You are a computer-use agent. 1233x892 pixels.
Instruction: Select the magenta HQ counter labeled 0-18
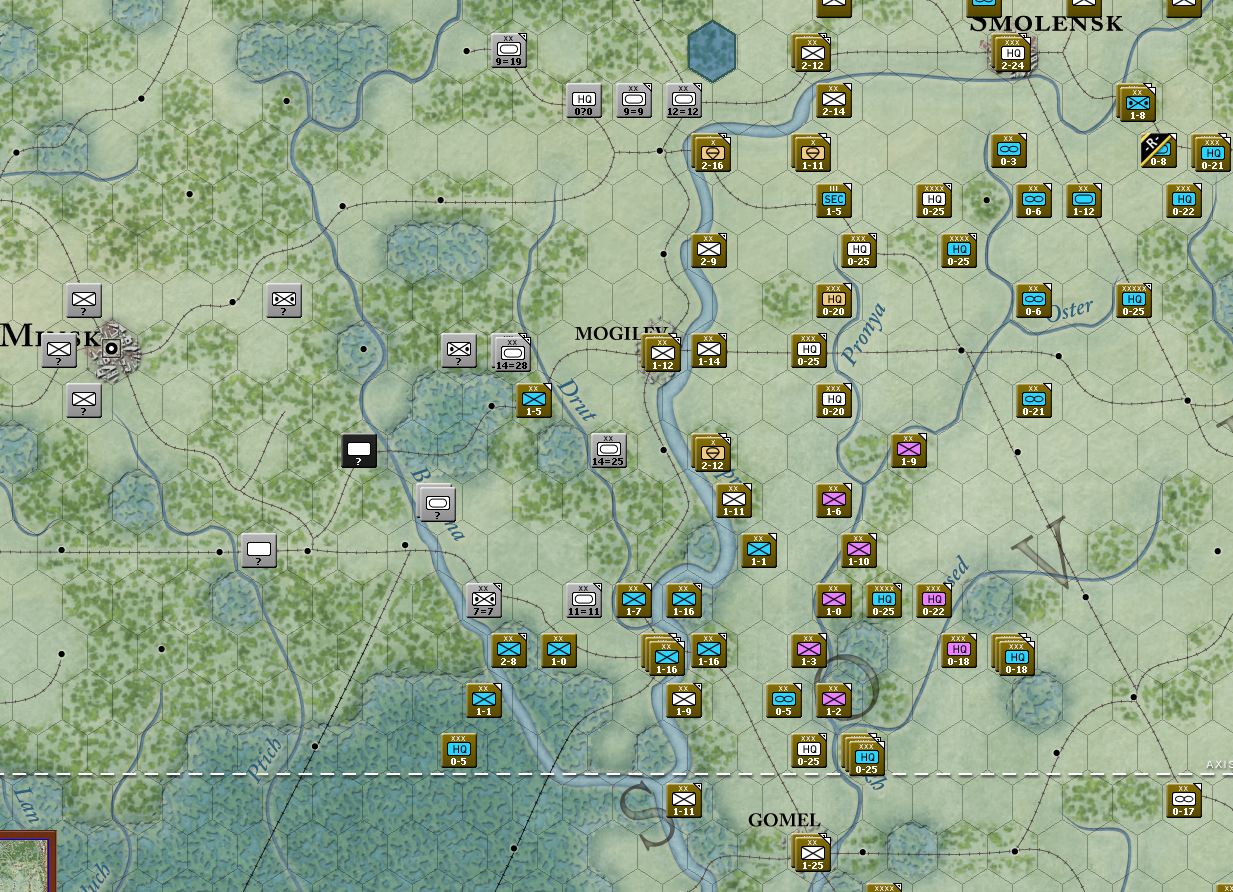(959, 650)
